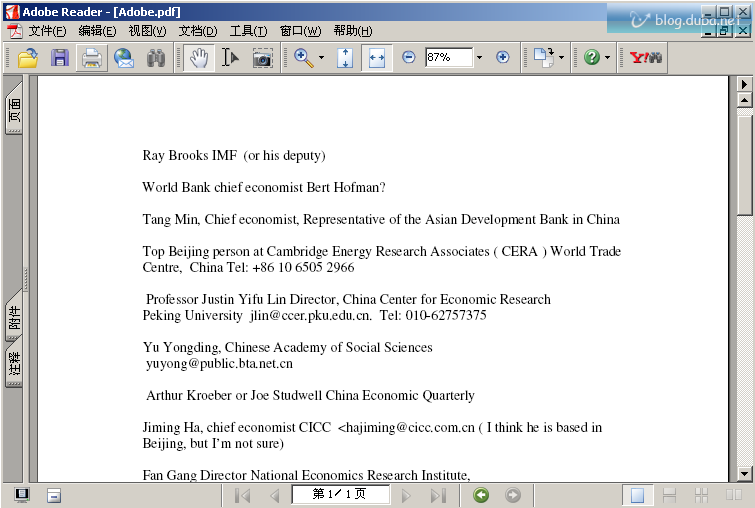Expand the zoom percentage dropdown arrow

point(479,58)
